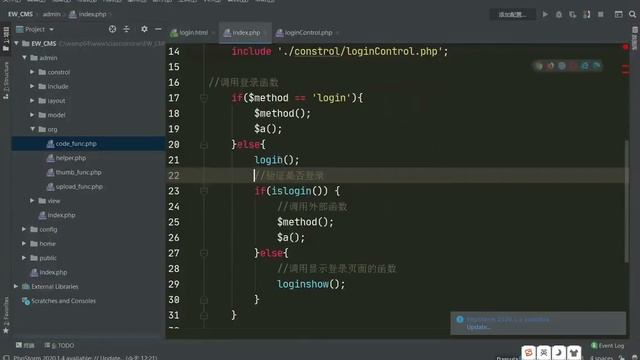Open the Favorites star tool window
The height and width of the screenshot is (360, 640).
pyautogui.click(x=6, y=316)
